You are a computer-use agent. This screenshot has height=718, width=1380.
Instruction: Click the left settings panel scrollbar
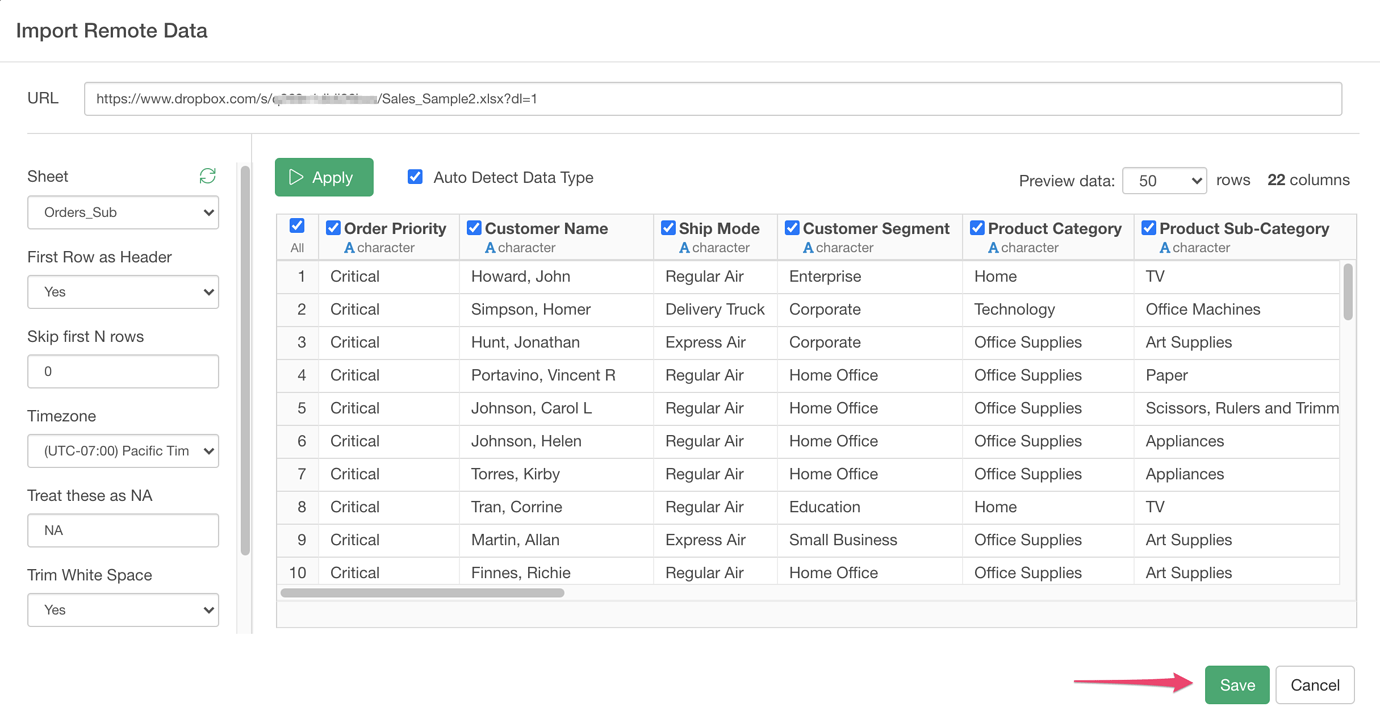point(245,360)
